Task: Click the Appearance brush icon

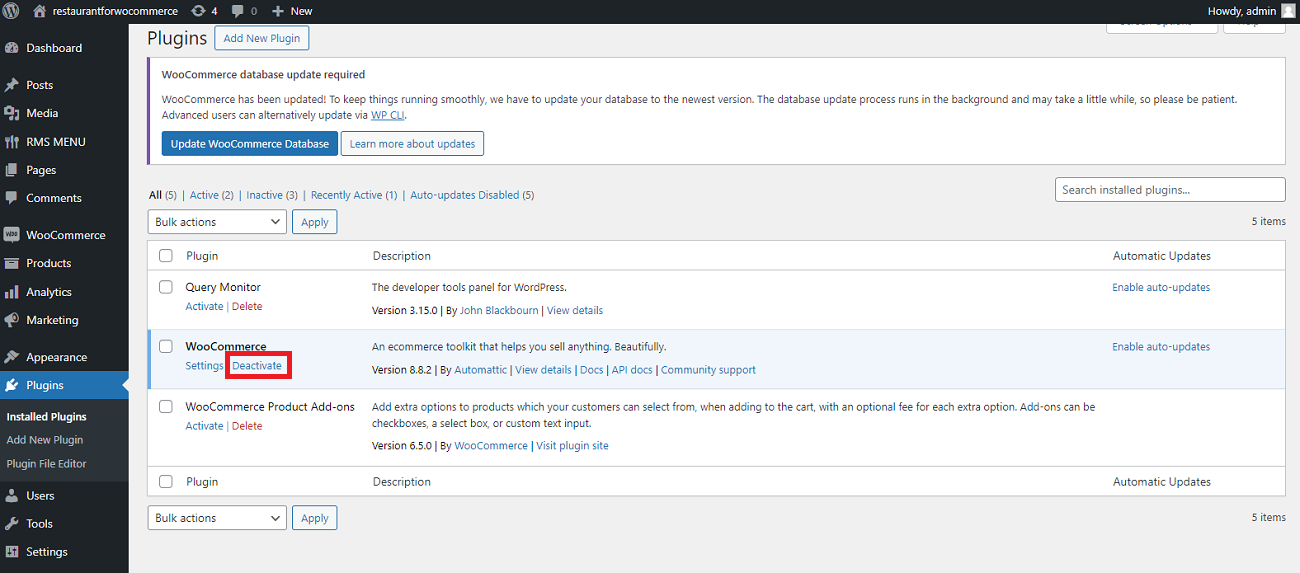Action: point(12,357)
